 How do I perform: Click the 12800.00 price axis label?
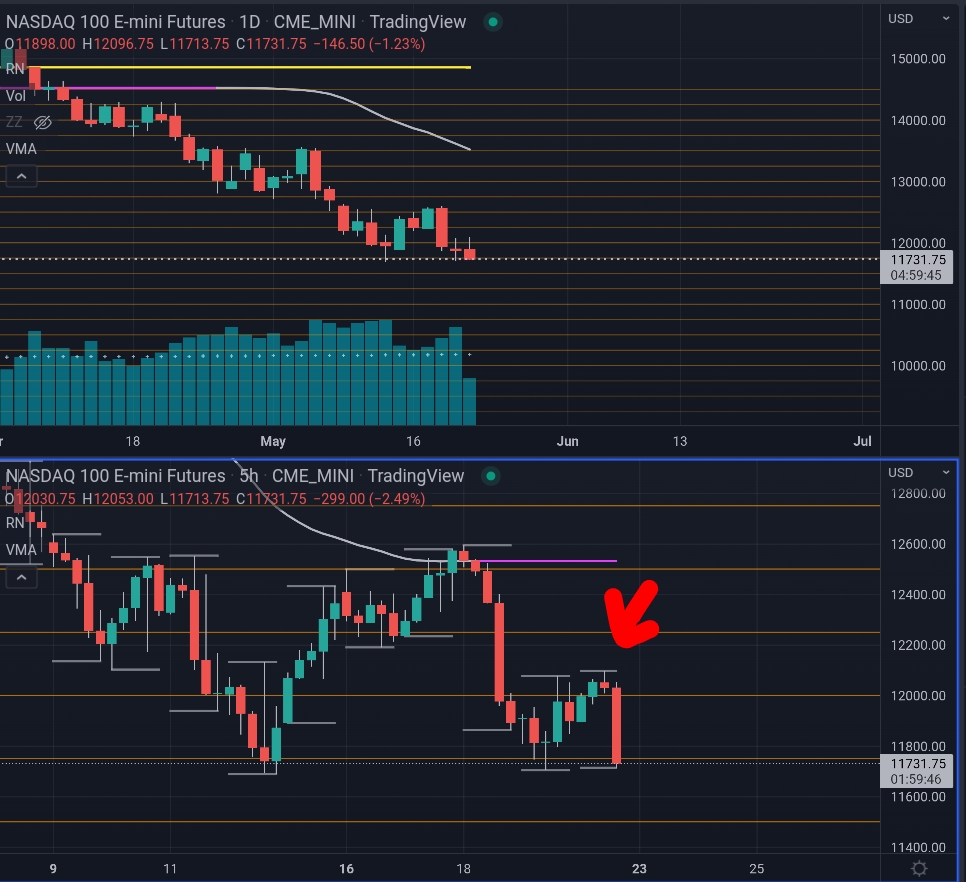point(918,494)
